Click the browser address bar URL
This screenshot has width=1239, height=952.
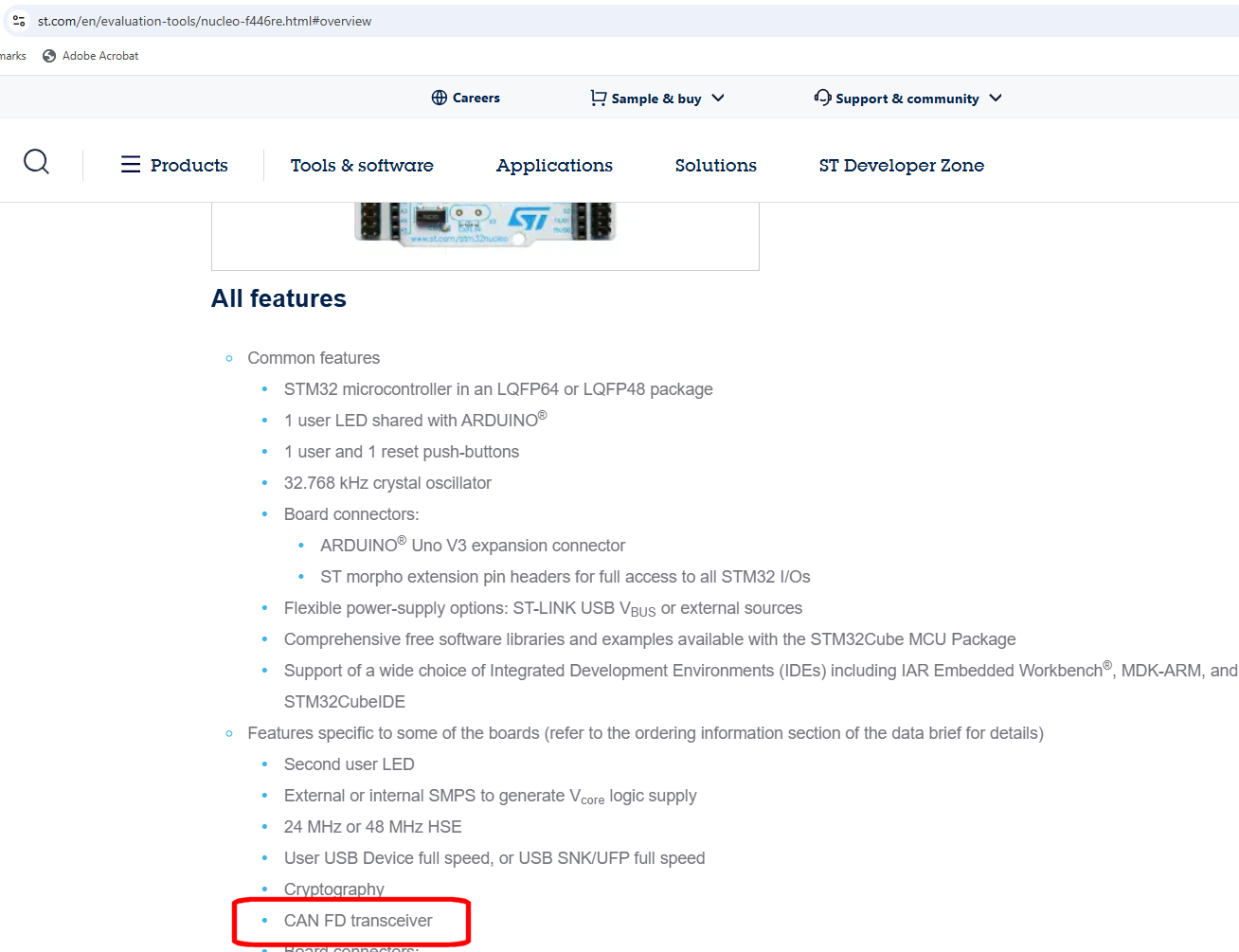point(204,20)
